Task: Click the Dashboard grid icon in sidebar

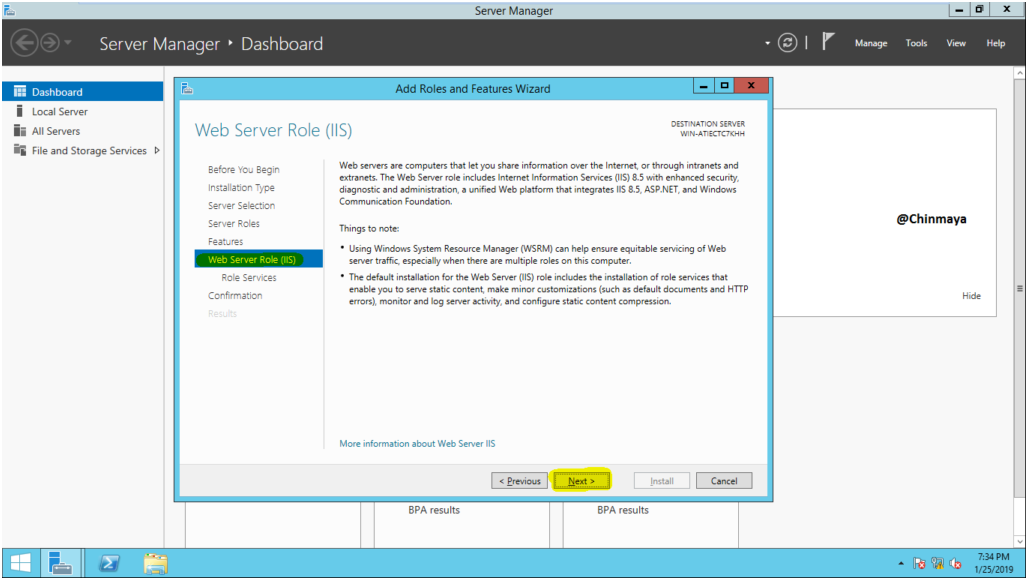Action: pyautogui.click(x=20, y=91)
